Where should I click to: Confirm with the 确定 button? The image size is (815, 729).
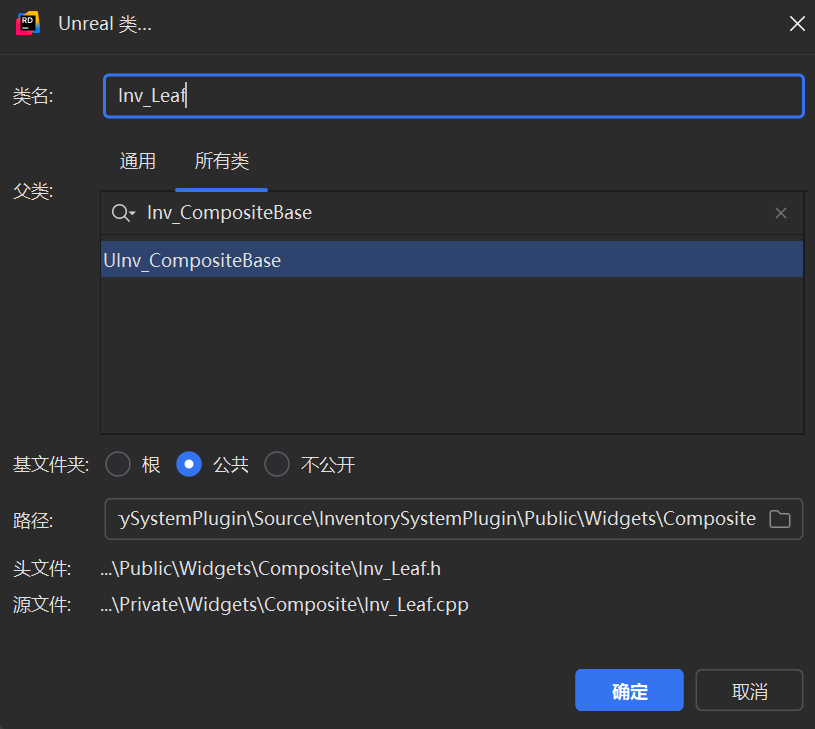(629, 690)
